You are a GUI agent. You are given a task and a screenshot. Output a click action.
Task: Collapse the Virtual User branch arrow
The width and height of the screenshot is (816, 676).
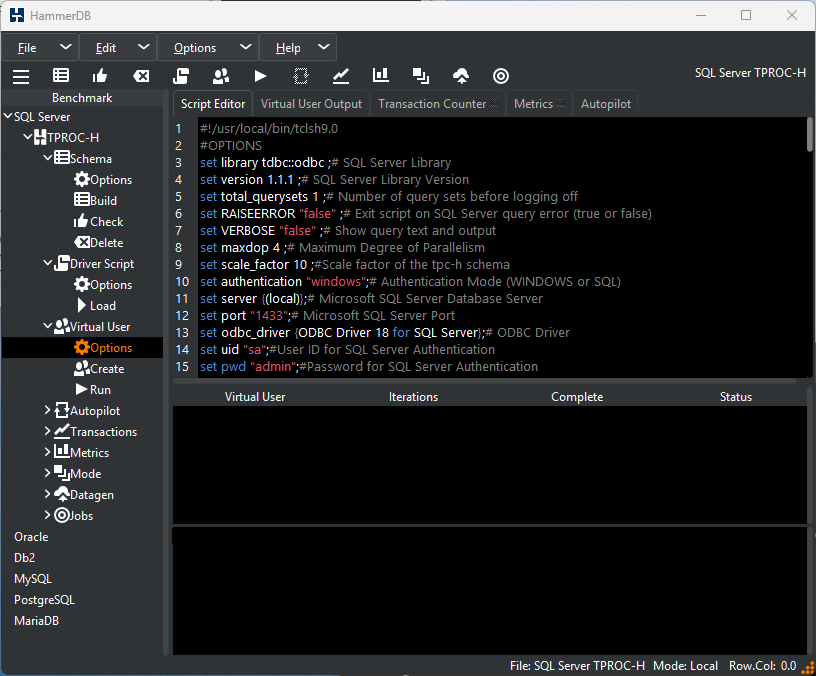click(48, 326)
